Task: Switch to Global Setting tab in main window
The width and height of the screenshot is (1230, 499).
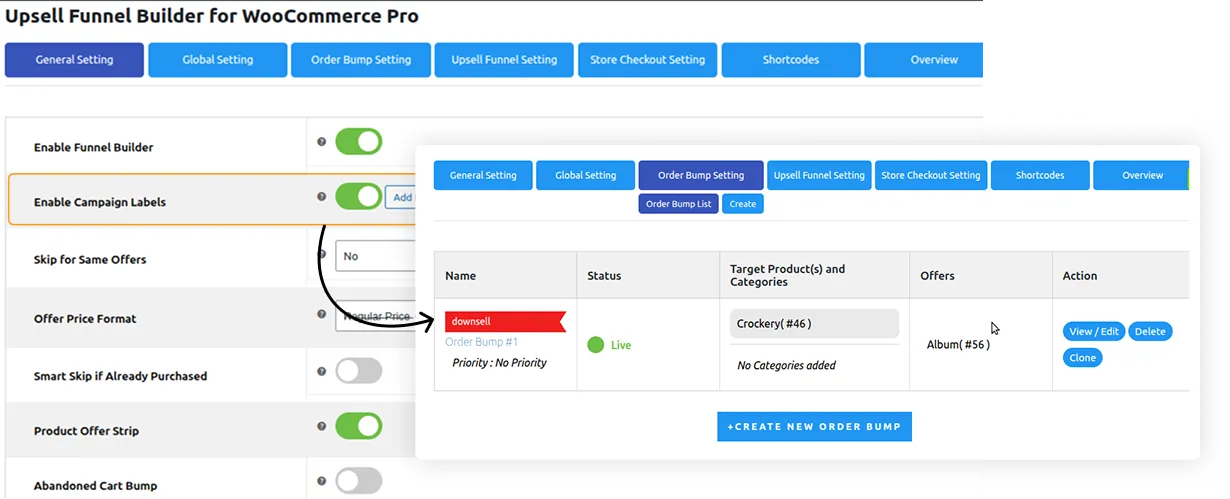Action: (x=218, y=60)
